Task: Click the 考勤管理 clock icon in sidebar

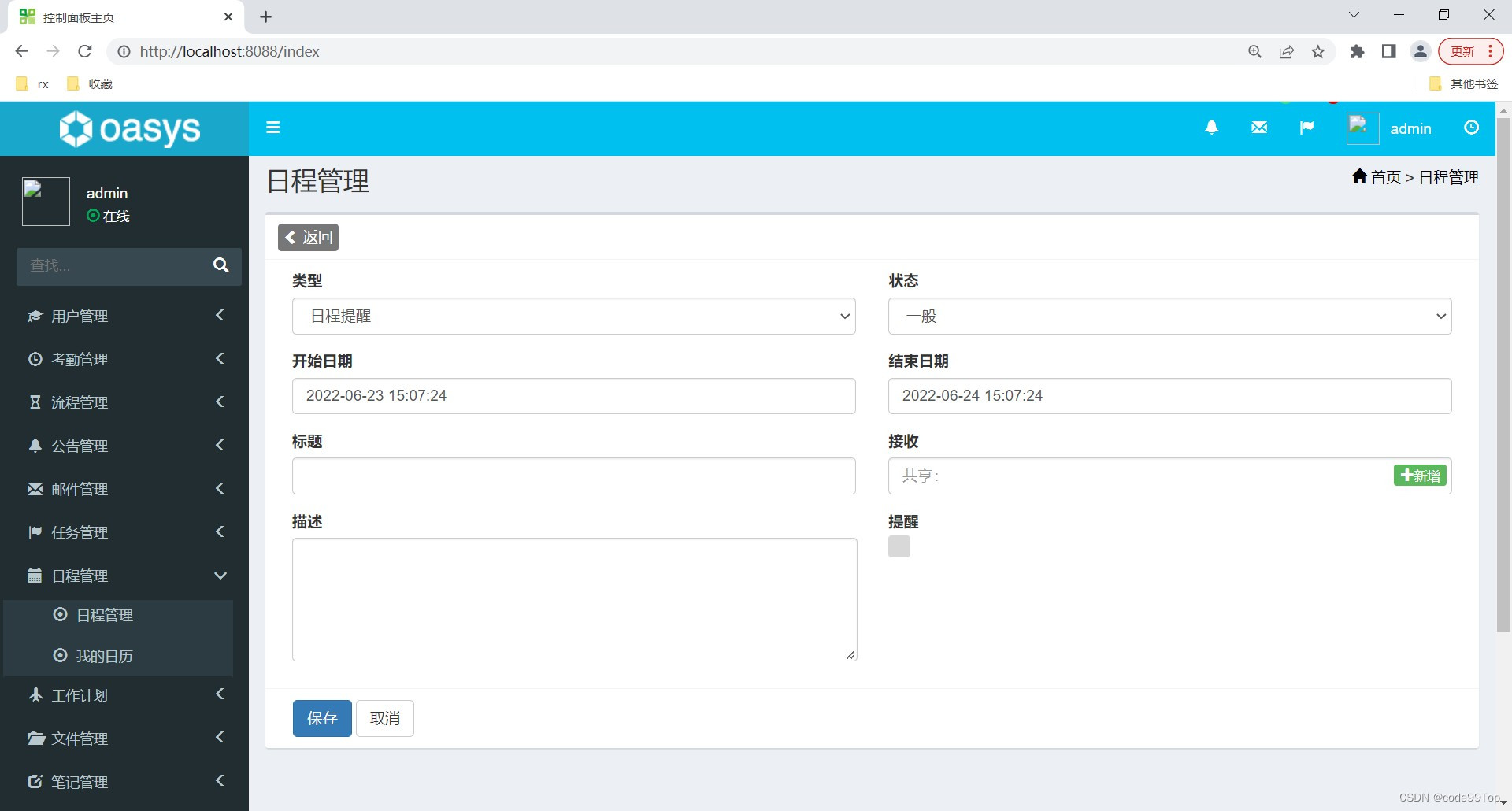Action: pyautogui.click(x=35, y=359)
